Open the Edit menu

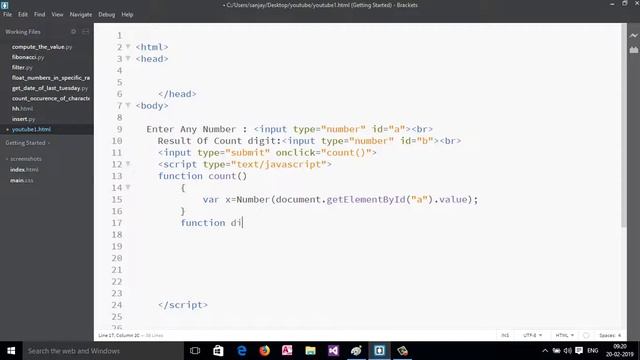tap(23, 14)
